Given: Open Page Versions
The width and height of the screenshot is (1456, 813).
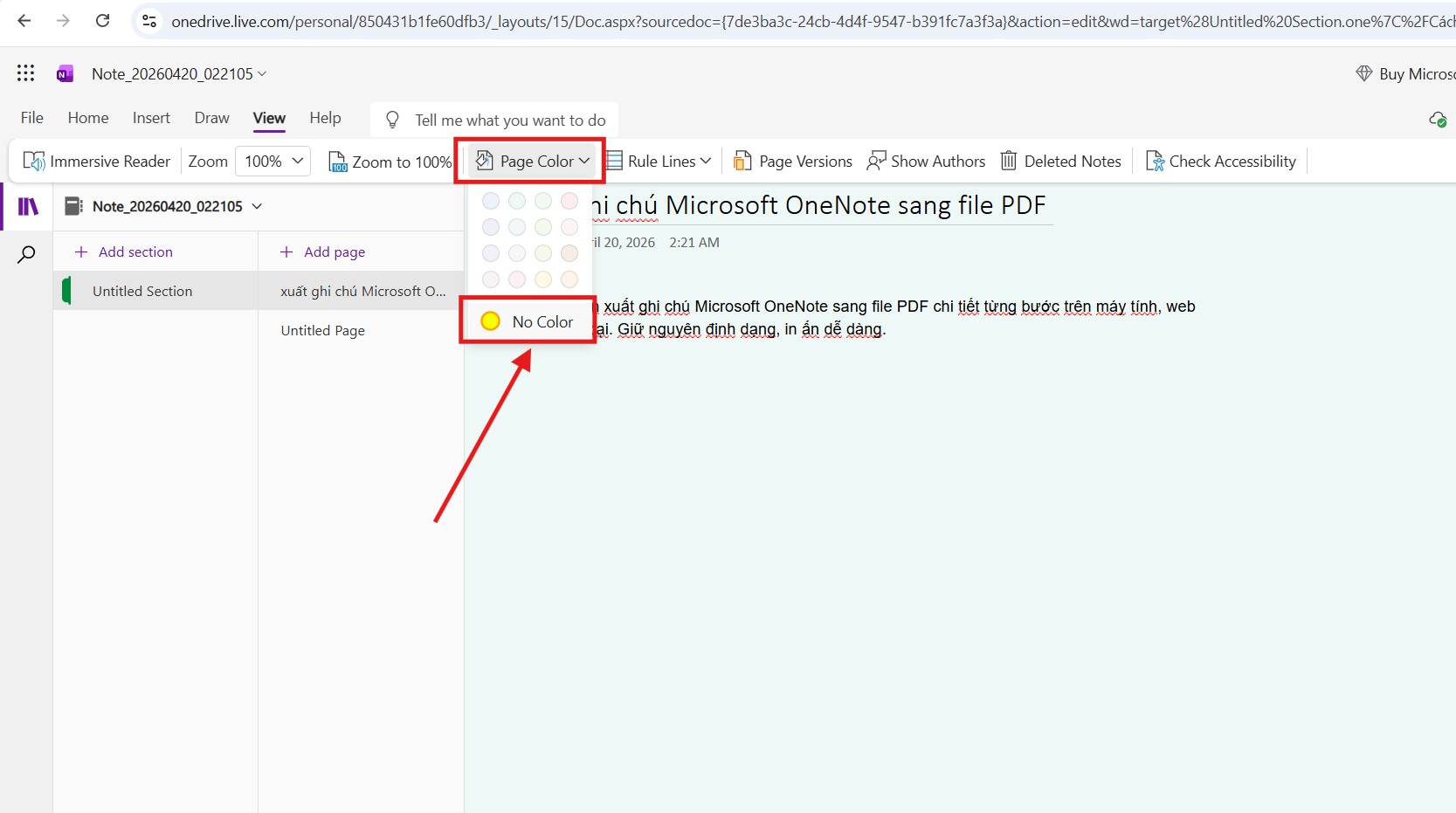Looking at the screenshot, I should pyautogui.click(x=793, y=162).
